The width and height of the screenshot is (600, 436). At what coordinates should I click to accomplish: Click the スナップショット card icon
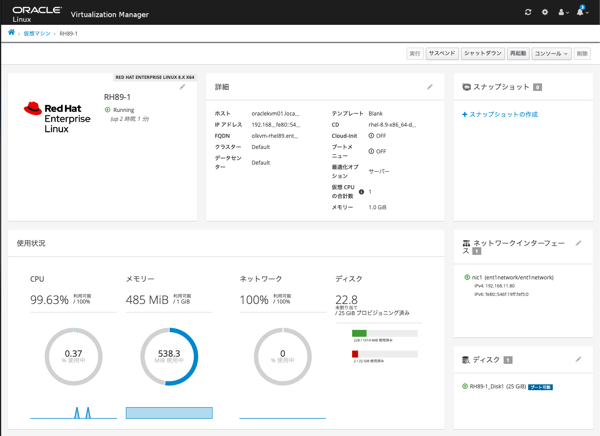[x=466, y=87]
